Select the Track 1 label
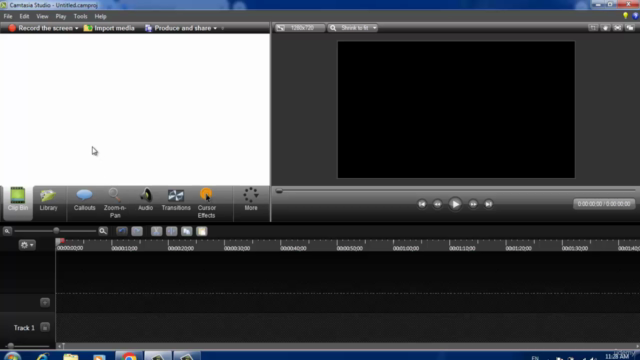 [24, 328]
